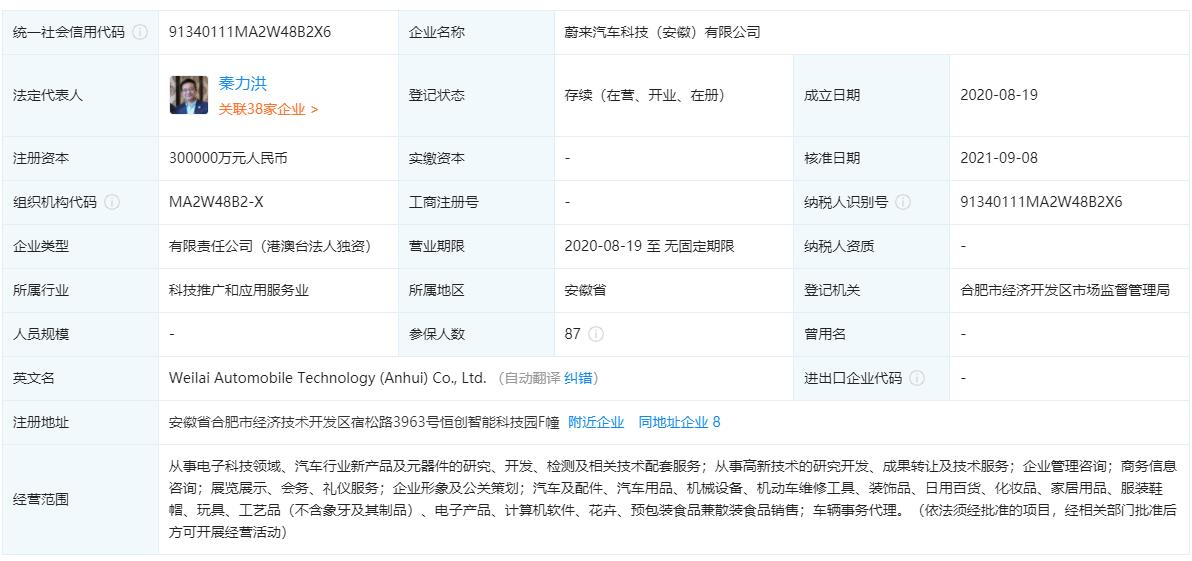Select company type 有限责任公司（港澳台法人独资）
1192x561 pixels.
tap(274, 246)
